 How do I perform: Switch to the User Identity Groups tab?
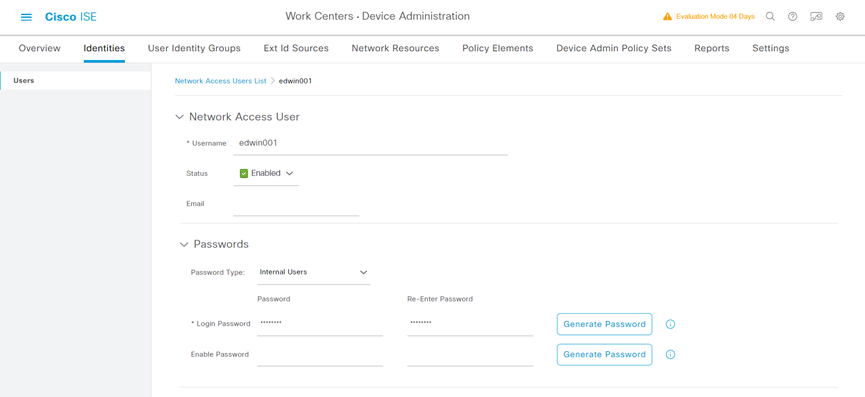tap(194, 49)
